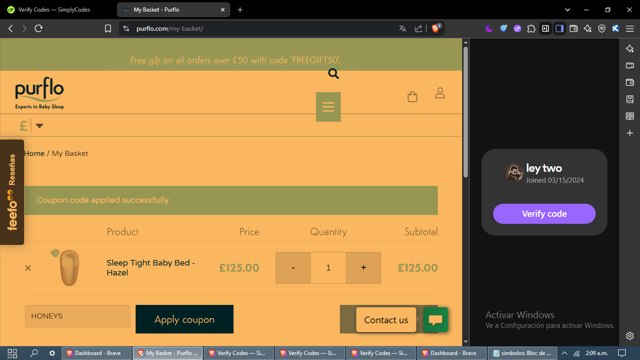
Task: Open the Brave wallet icon
Action: click(x=573, y=29)
